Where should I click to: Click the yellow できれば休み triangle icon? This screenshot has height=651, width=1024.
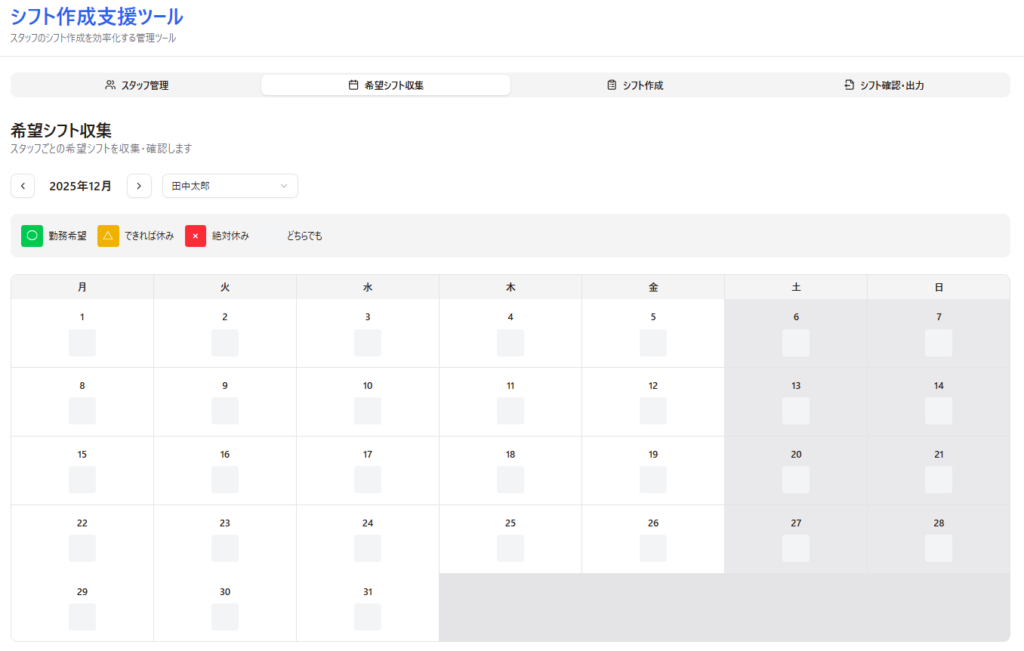[108, 236]
